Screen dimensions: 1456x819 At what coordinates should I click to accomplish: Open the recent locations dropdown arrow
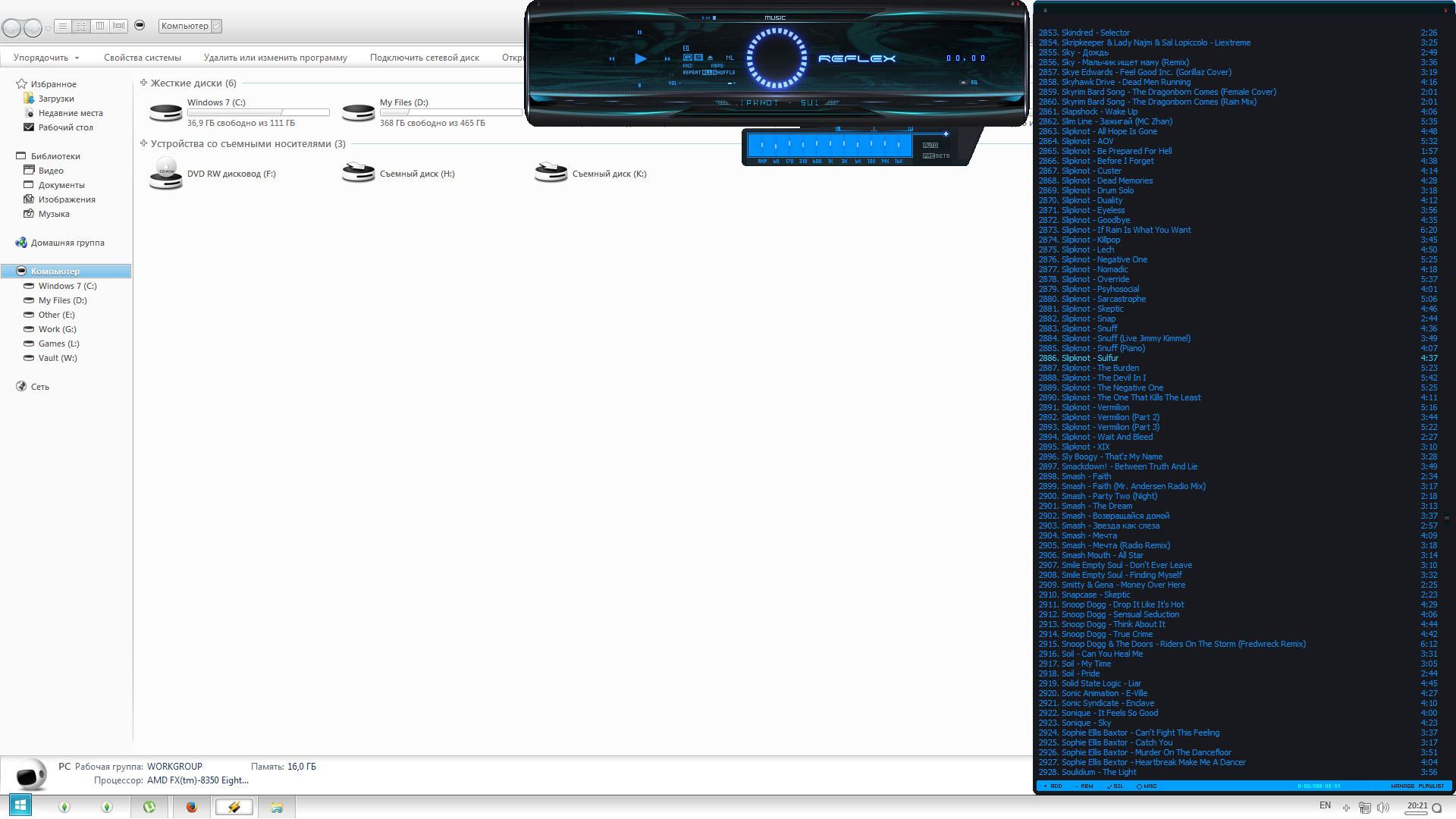[48, 28]
